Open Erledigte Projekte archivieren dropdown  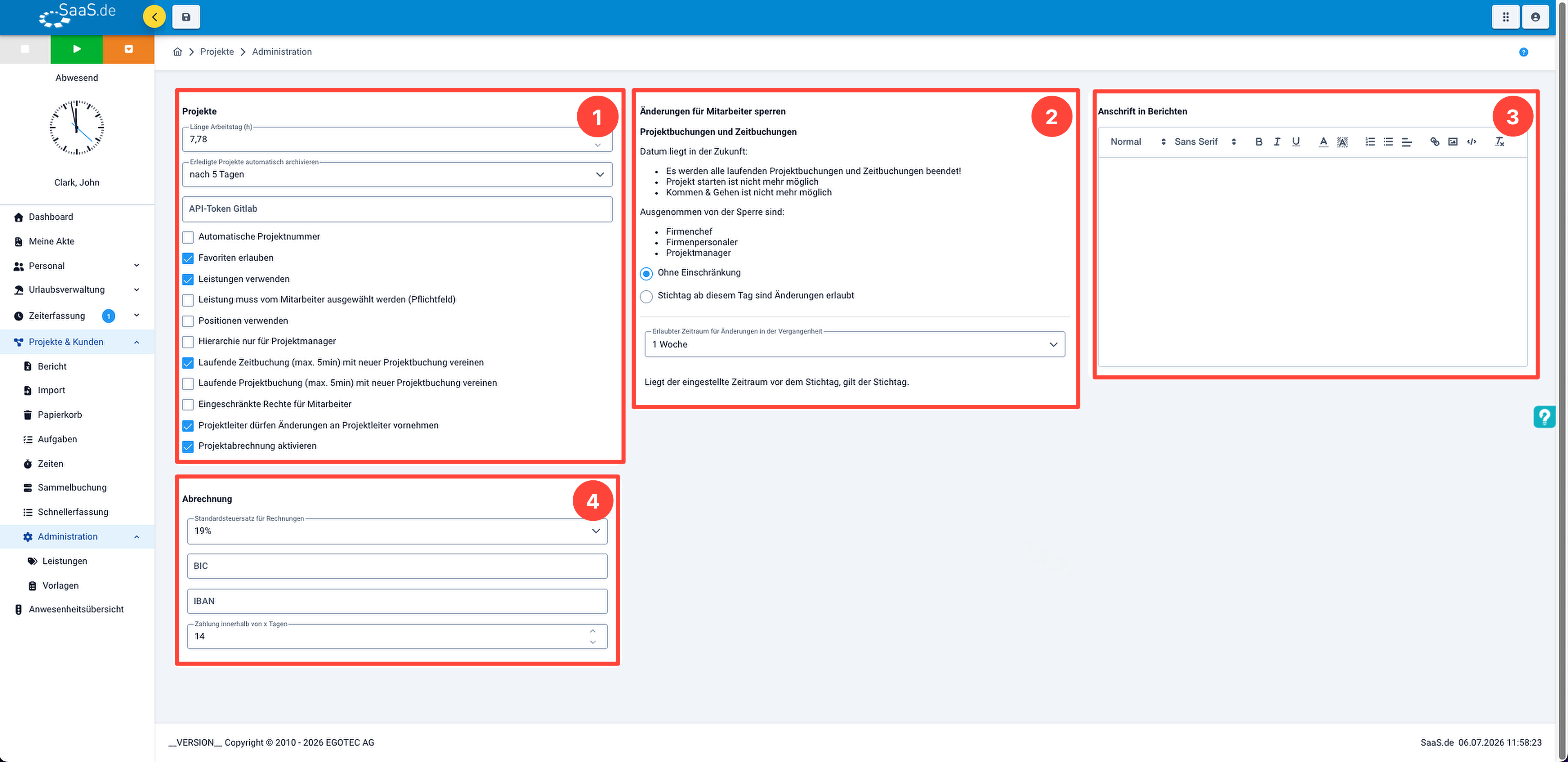click(397, 174)
